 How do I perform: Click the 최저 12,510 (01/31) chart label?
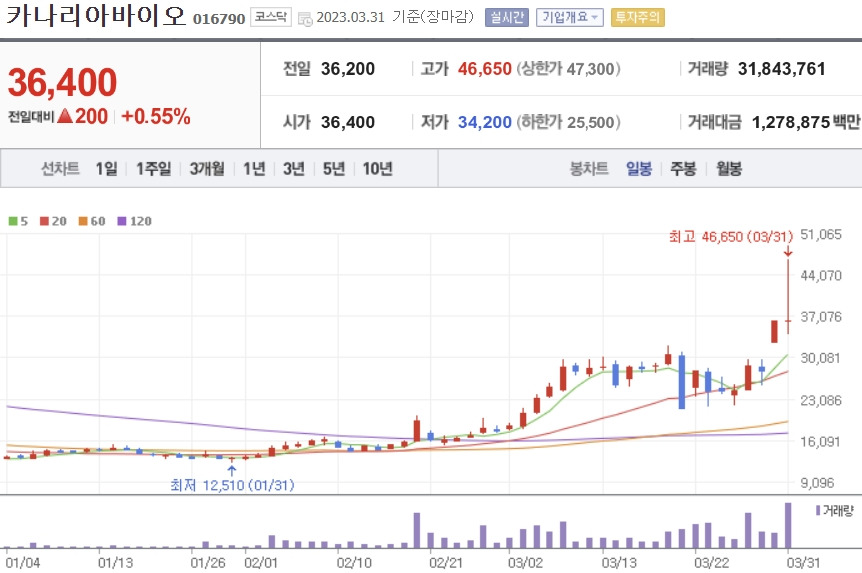[232, 485]
